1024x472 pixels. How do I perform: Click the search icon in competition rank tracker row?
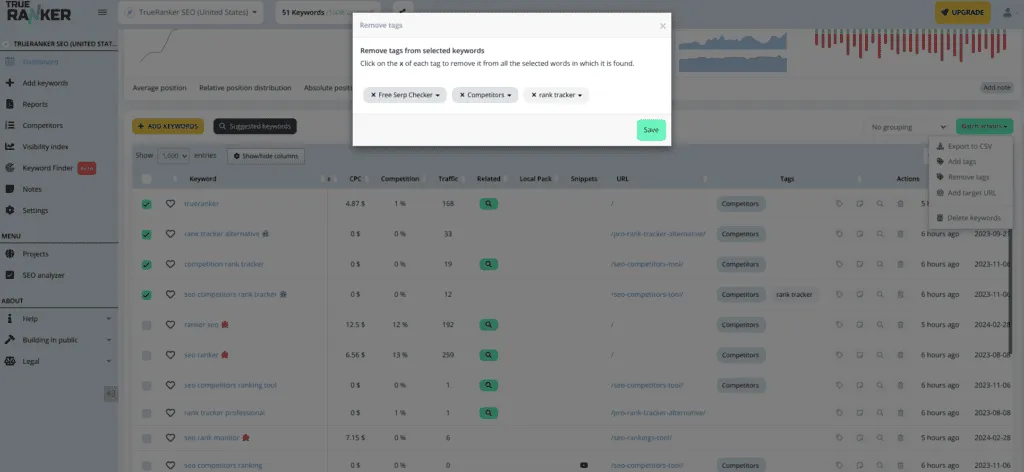click(x=880, y=264)
